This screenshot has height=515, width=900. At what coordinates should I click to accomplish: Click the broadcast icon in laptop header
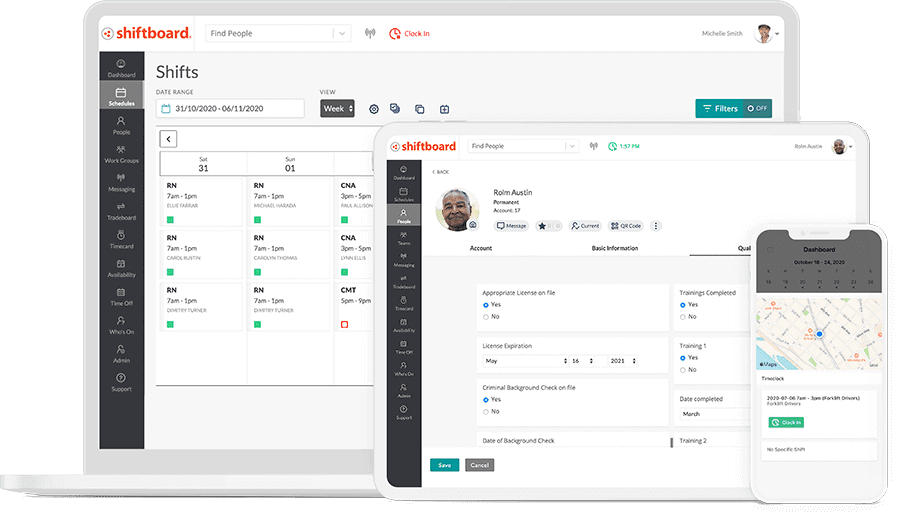(x=370, y=33)
